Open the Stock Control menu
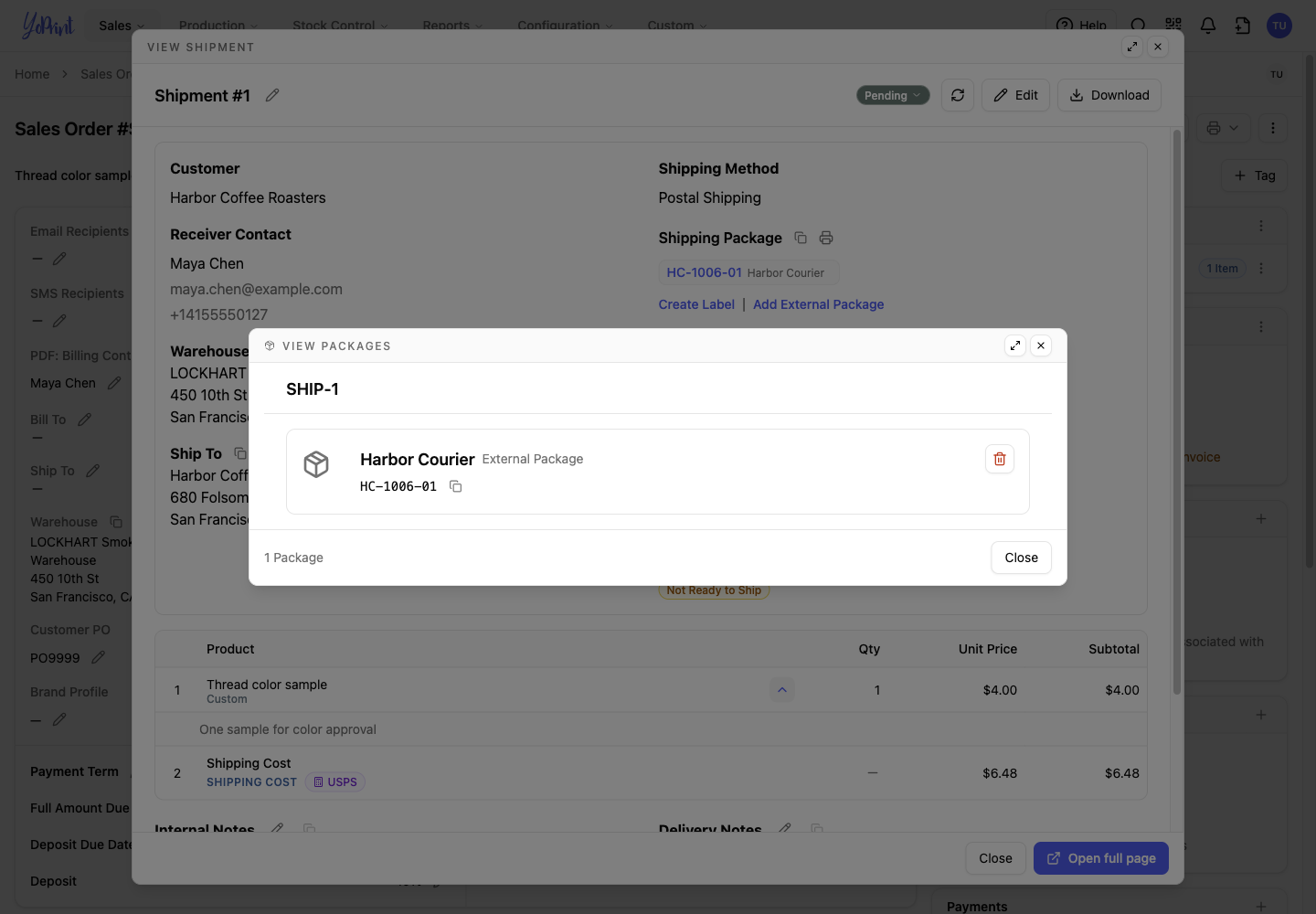Screen dimensions: 1316x914 (x=340, y=26)
